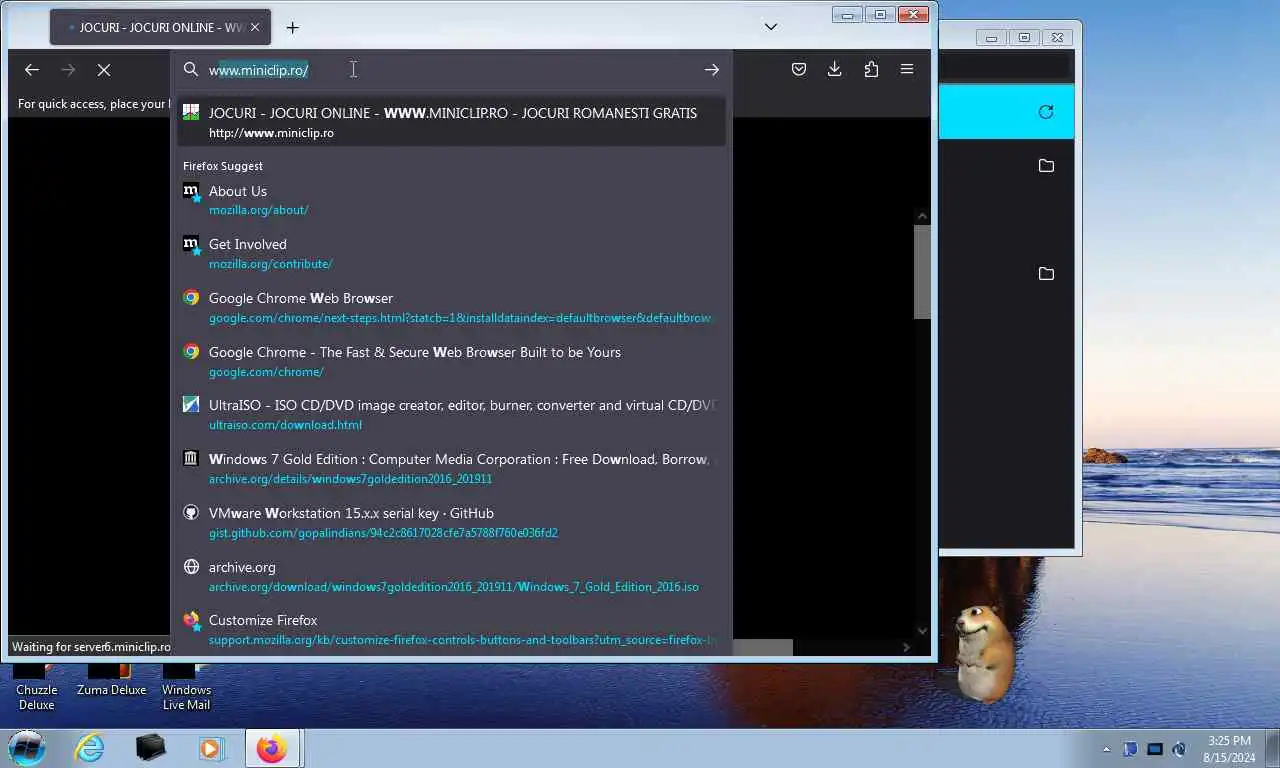This screenshot has height=768, width=1280.
Task: Open the clock showing 3:25 PM
Action: point(1229,749)
